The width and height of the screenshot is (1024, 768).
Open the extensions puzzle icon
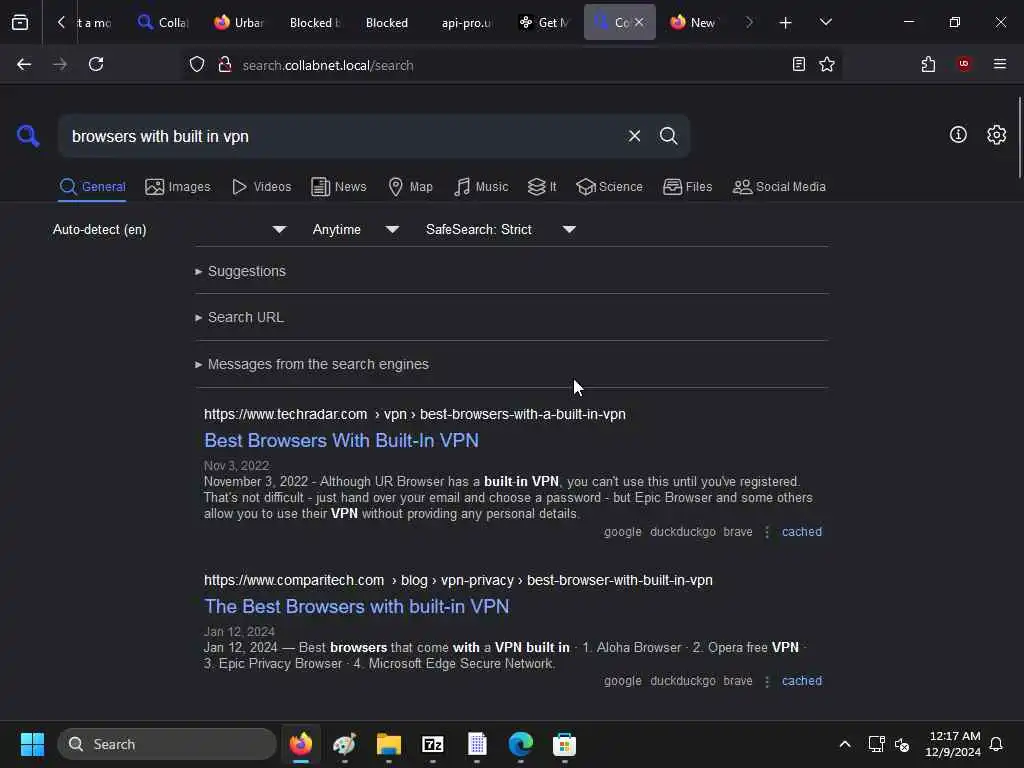(x=928, y=64)
